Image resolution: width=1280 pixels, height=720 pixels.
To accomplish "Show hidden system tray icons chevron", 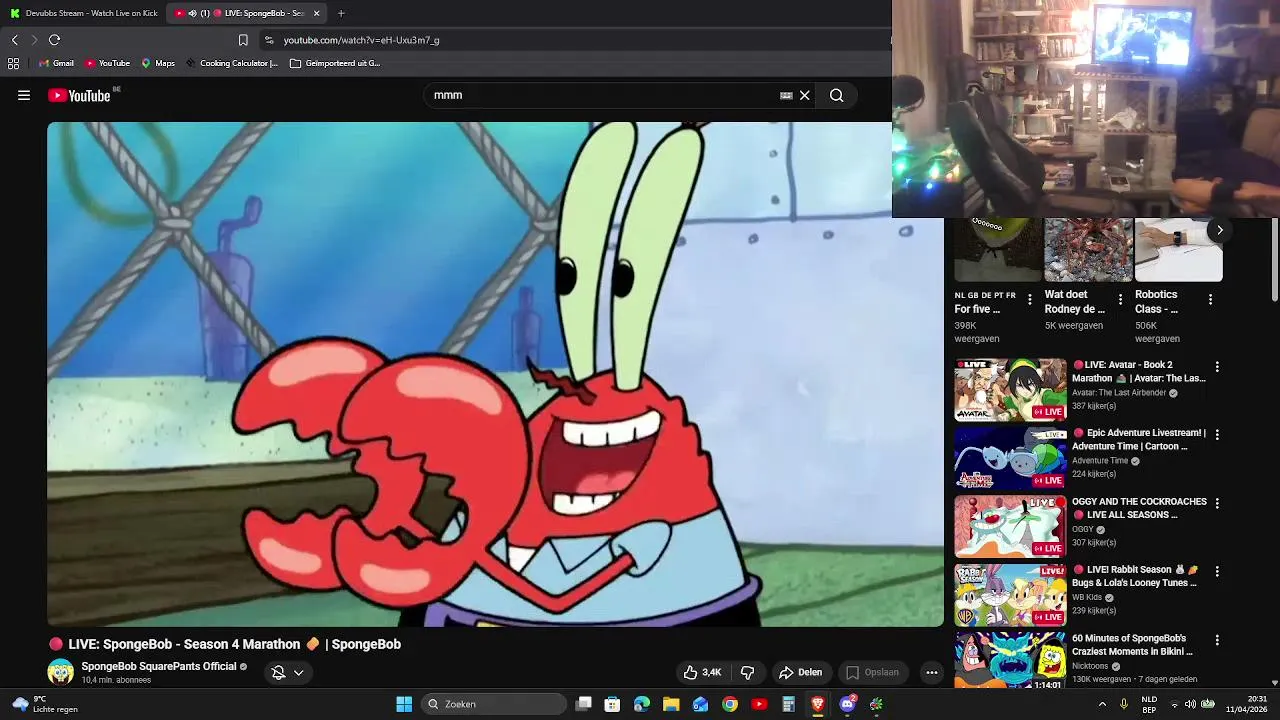I will pyautogui.click(x=1103, y=704).
